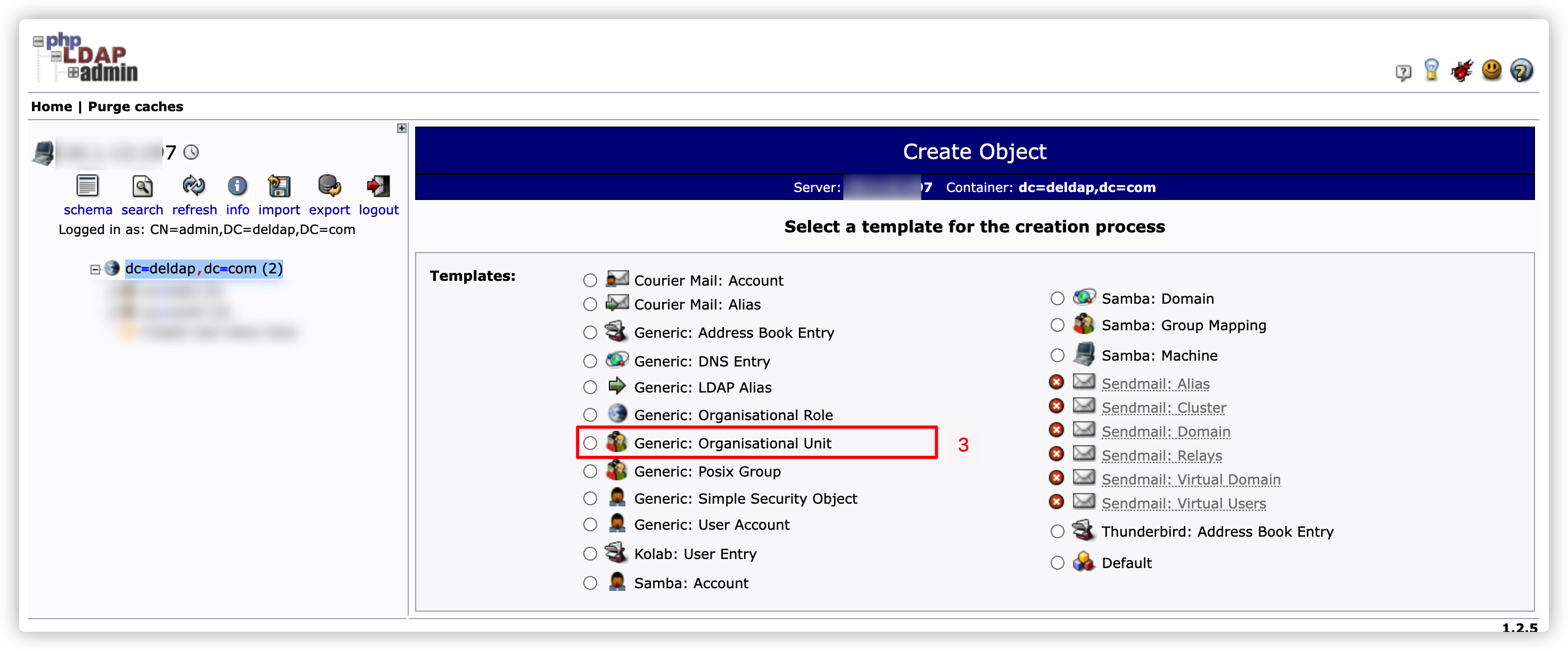Open the schema browser icon
Image resolution: width=1568 pixels, height=651 pixels.
[x=87, y=186]
